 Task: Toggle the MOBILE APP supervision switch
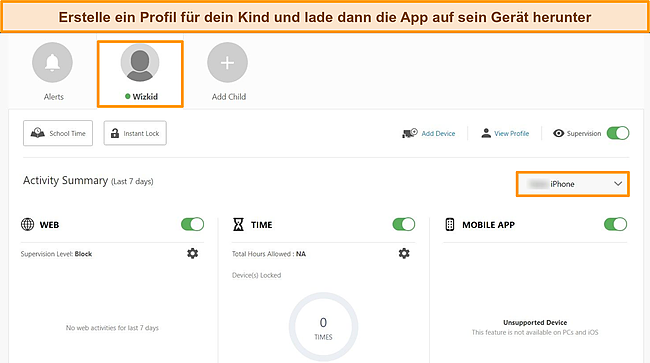tap(615, 224)
